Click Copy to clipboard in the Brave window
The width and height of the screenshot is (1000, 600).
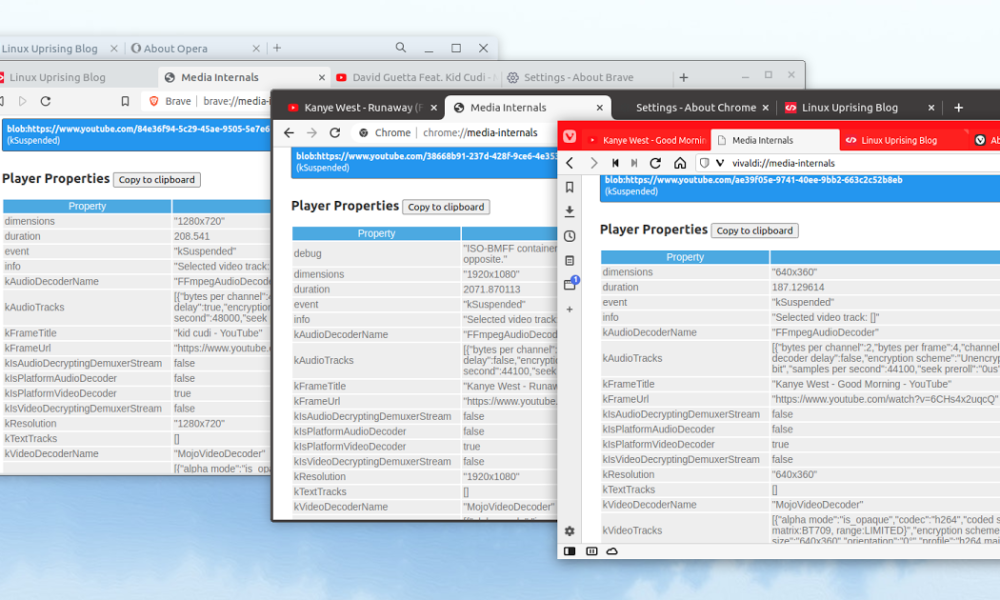coord(157,180)
